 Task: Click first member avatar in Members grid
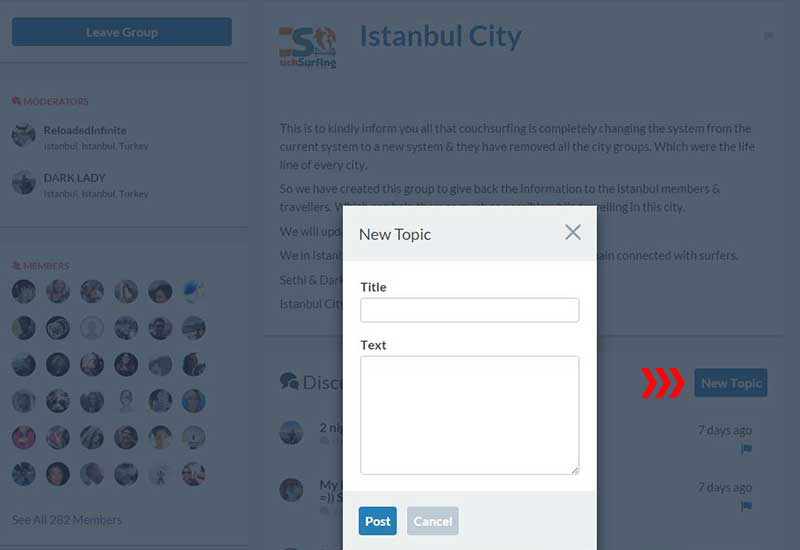[23, 291]
